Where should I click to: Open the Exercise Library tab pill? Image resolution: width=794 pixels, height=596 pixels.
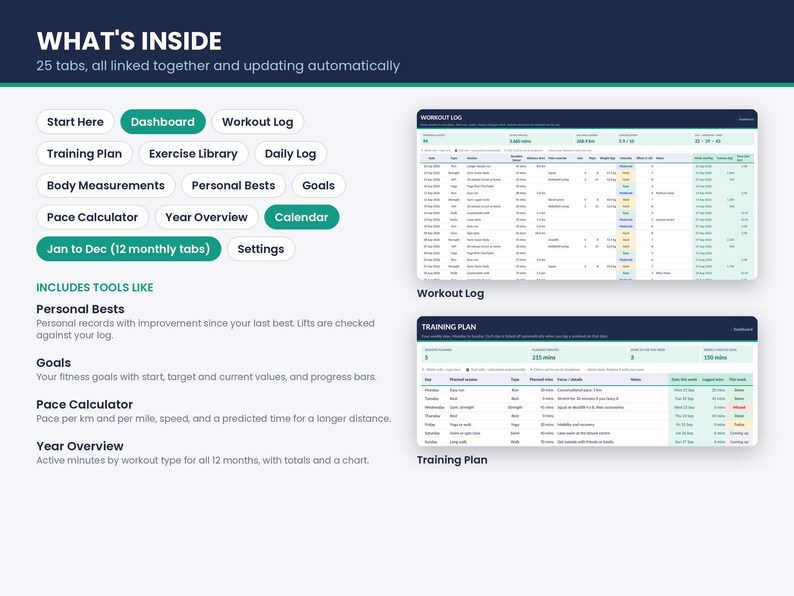(x=193, y=153)
